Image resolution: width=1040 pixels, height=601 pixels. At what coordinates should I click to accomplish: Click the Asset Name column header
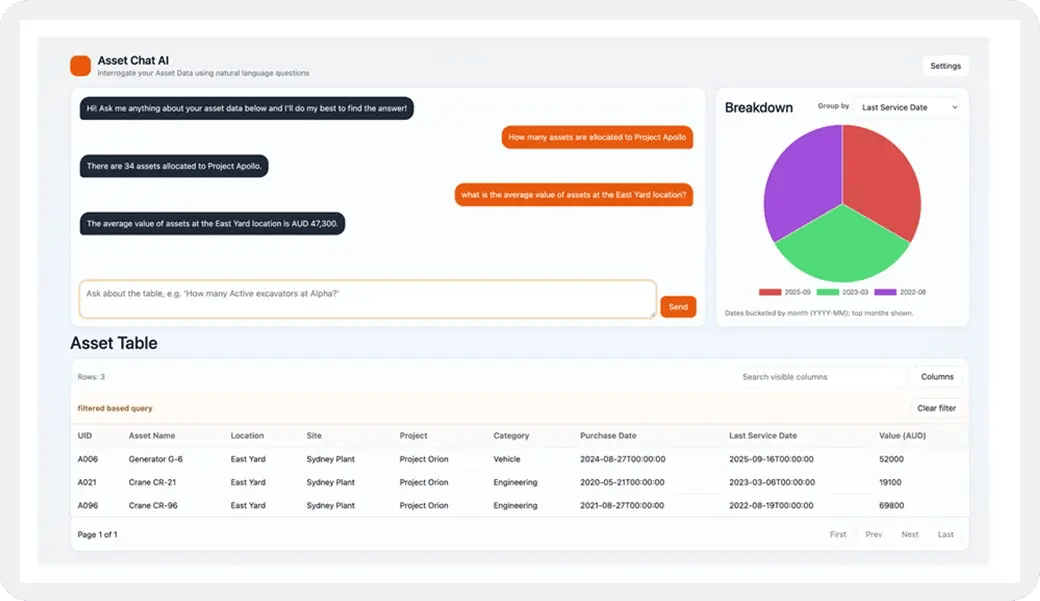[x=153, y=436]
